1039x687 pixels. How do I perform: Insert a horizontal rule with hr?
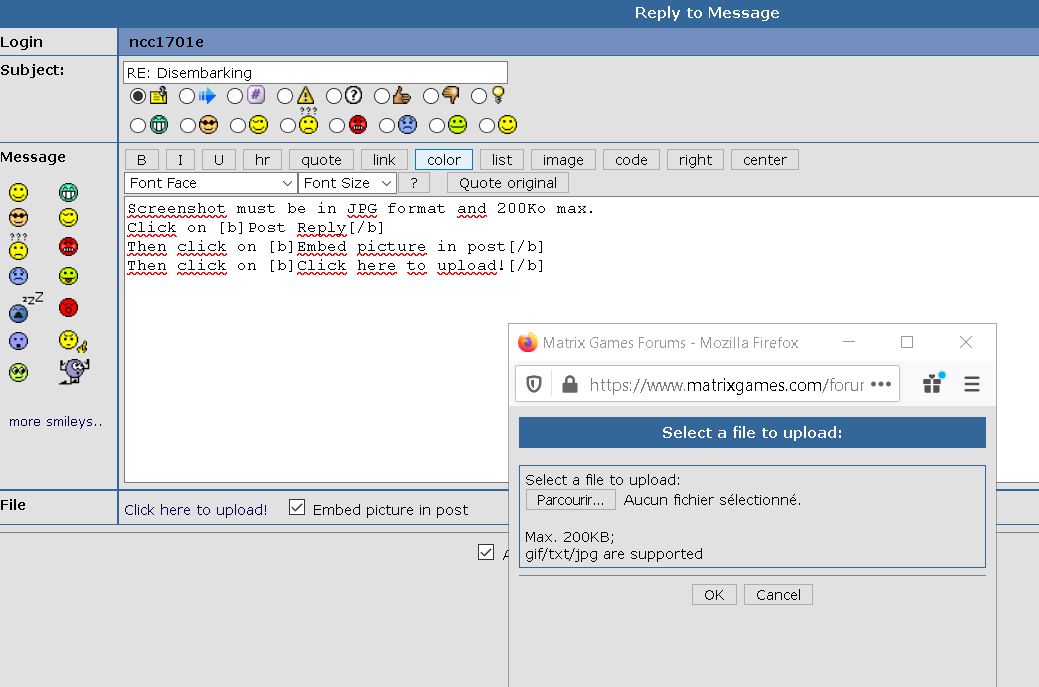[x=262, y=160]
